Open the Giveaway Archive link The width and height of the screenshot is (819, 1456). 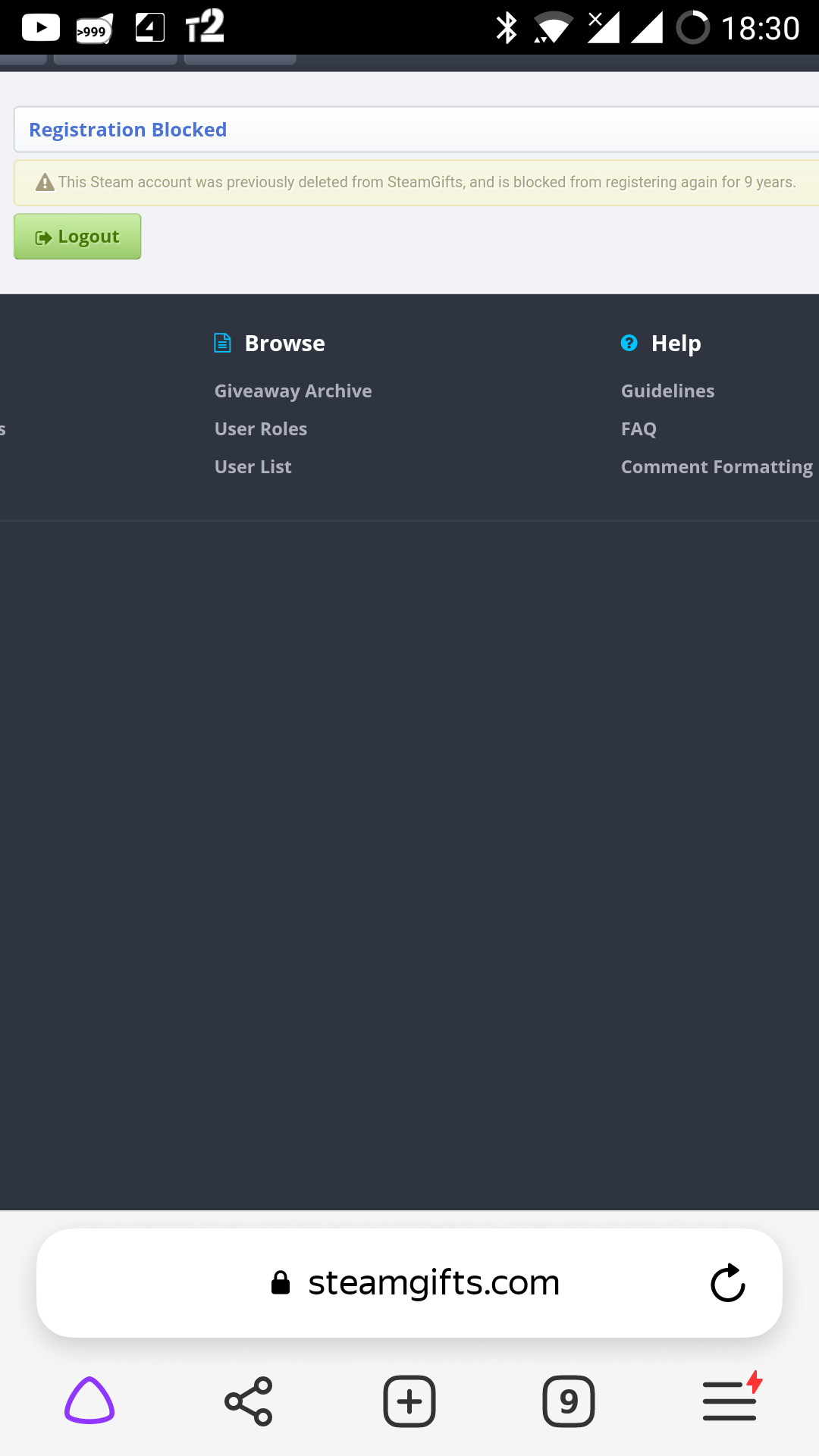coord(293,391)
